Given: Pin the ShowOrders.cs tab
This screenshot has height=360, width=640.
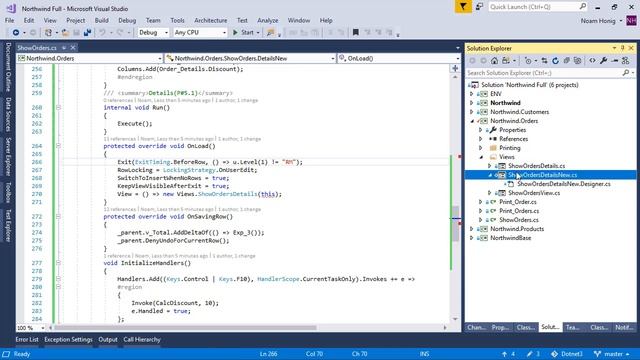Looking at the screenshot, I should [x=64, y=48].
